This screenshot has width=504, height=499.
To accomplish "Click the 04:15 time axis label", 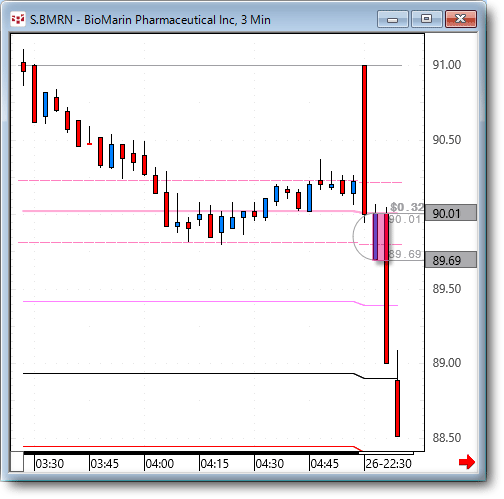I will pos(215,464).
